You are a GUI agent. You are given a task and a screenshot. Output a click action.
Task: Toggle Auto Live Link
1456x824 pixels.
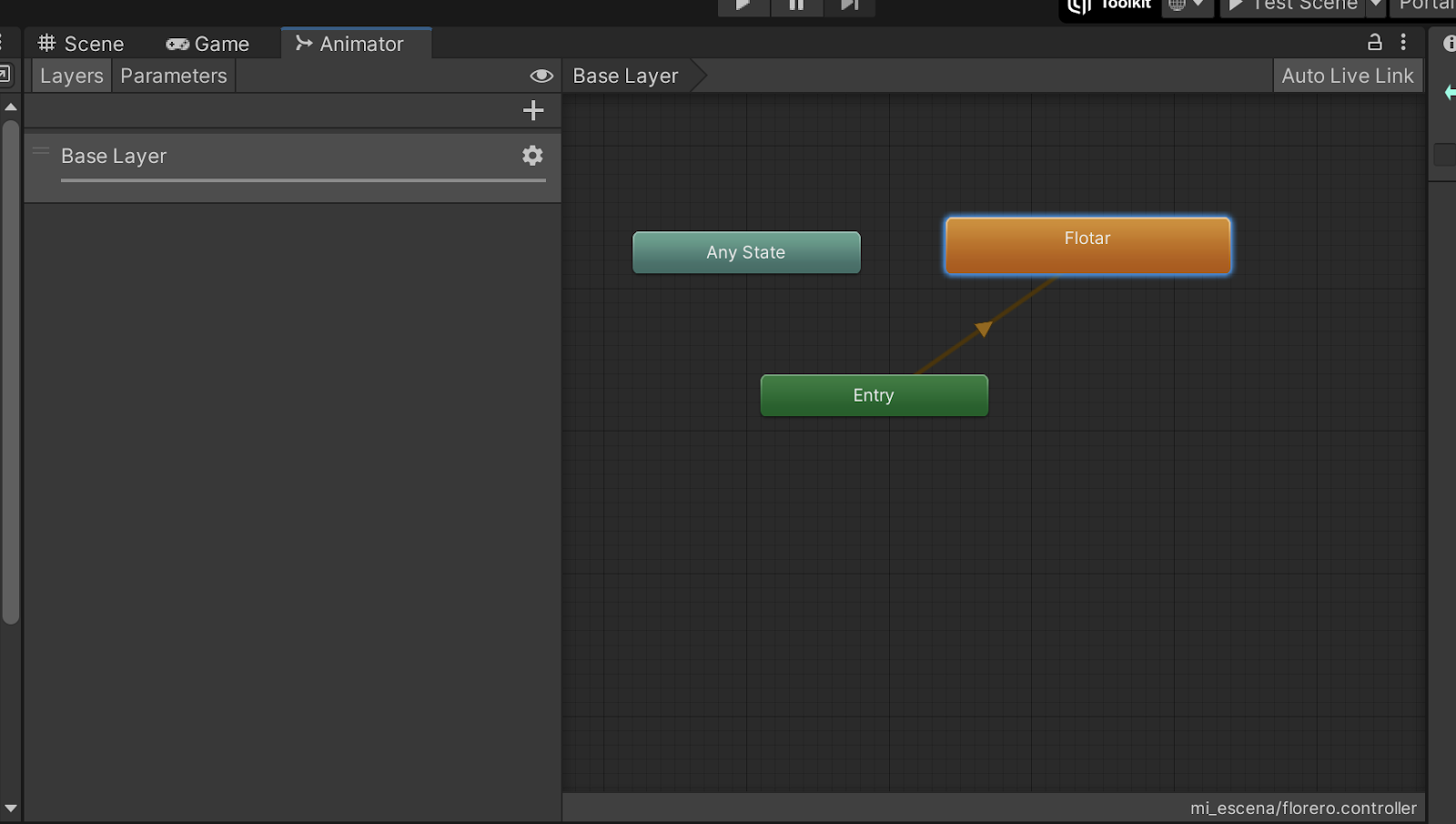coord(1348,76)
